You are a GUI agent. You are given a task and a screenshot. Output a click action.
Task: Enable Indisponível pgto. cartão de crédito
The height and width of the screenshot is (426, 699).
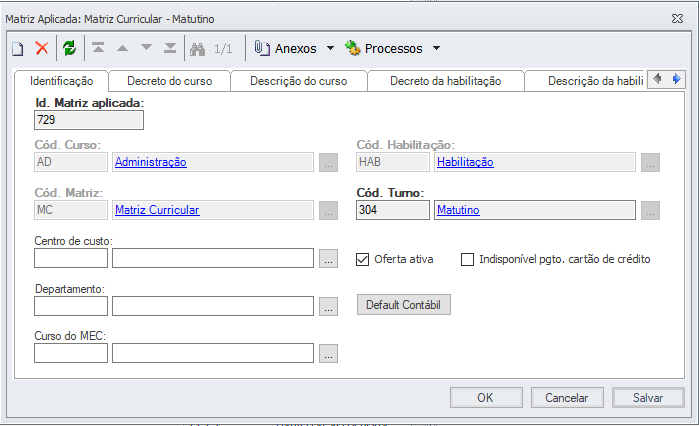(x=467, y=260)
